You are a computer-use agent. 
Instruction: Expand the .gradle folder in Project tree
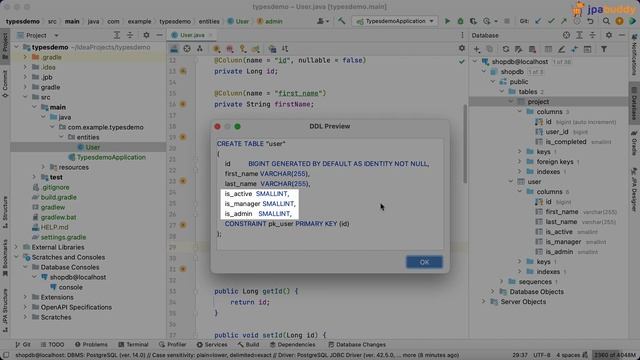(x=25, y=57)
